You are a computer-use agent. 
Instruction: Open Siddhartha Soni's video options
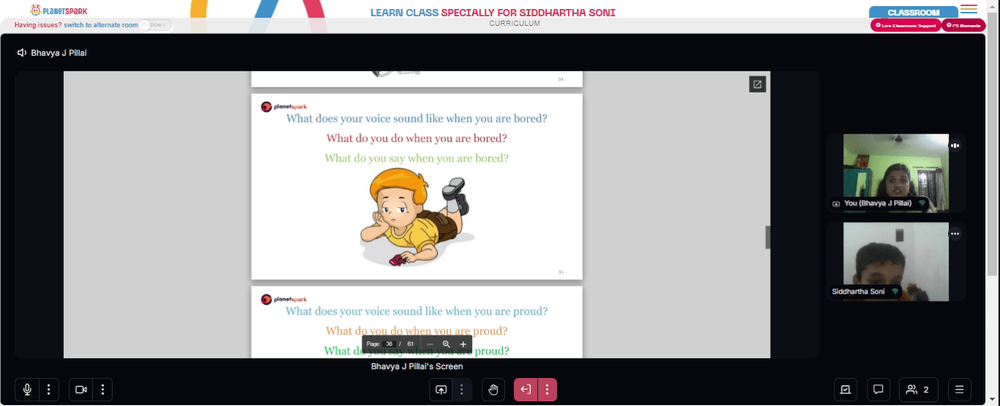point(955,234)
